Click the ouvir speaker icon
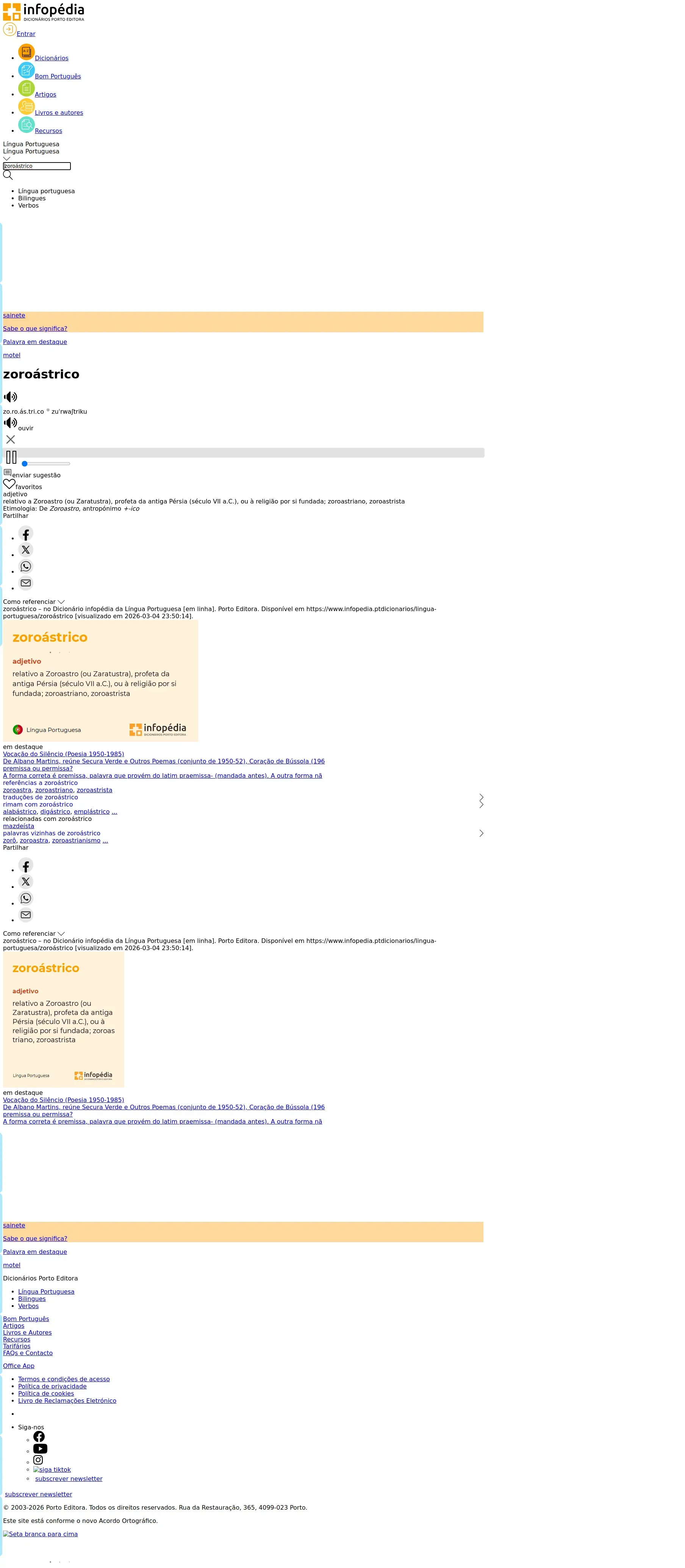 point(10,422)
